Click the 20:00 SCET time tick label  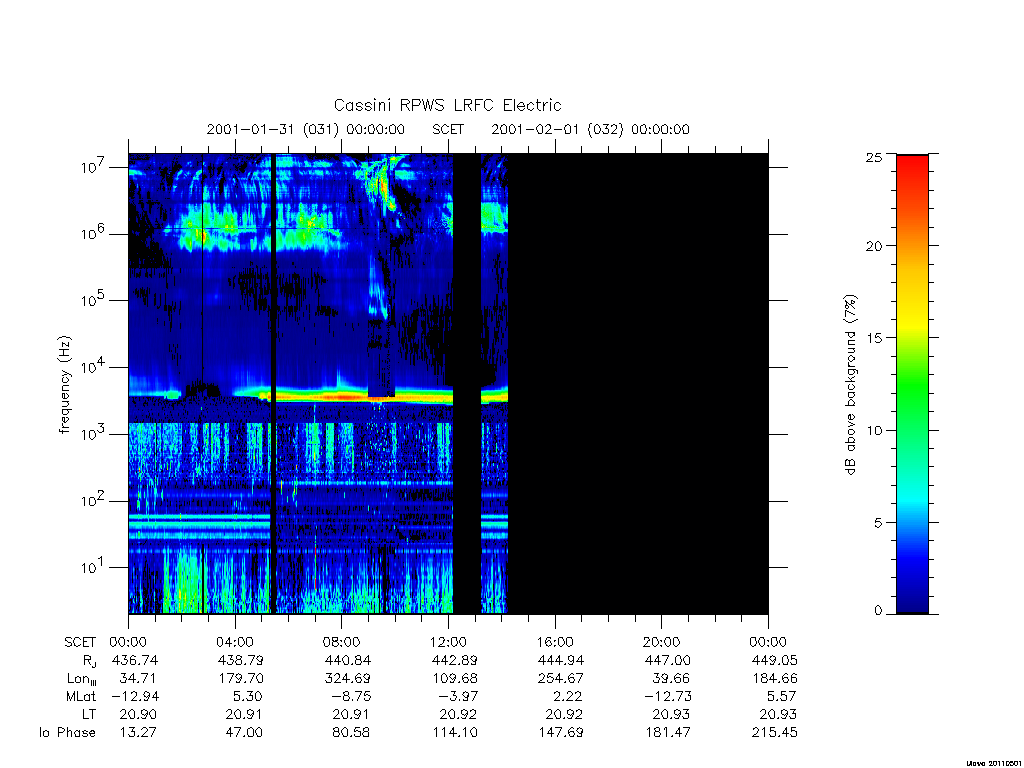tap(662, 642)
